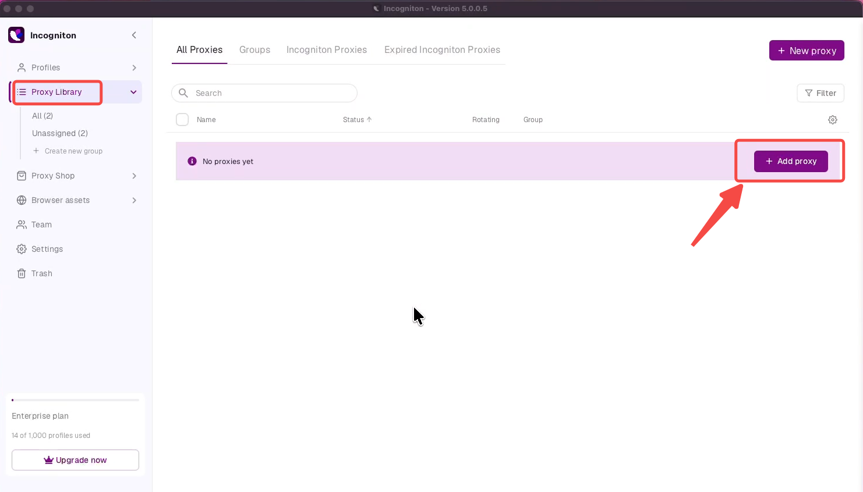Click into the proxy Search field
The image size is (863, 492).
(x=264, y=93)
